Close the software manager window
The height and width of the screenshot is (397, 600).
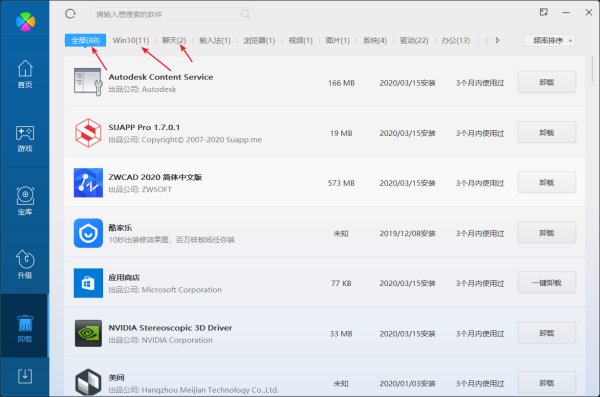[589, 13]
